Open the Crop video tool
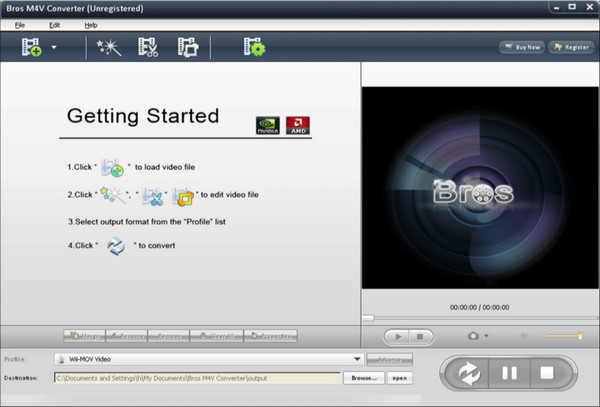600x407 pixels. pyautogui.click(x=188, y=47)
